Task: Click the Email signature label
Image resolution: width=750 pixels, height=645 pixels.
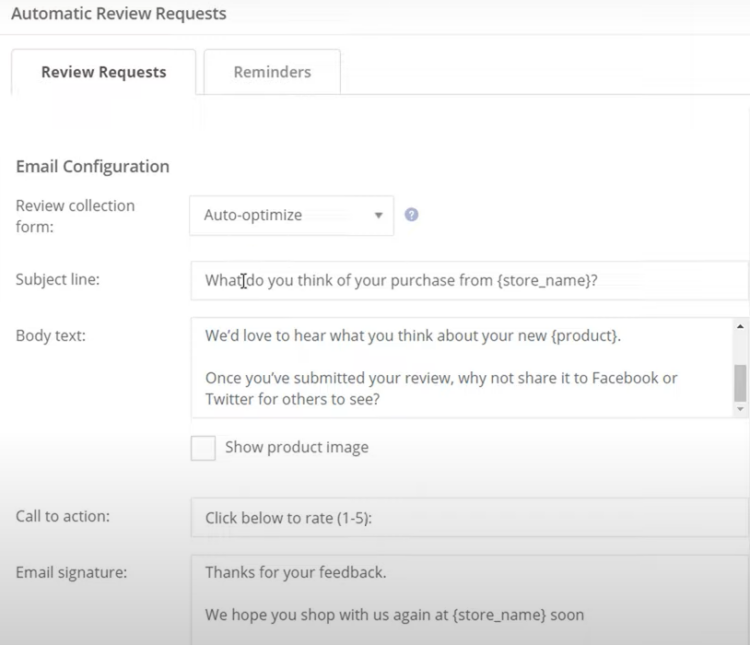Action: [72, 573]
